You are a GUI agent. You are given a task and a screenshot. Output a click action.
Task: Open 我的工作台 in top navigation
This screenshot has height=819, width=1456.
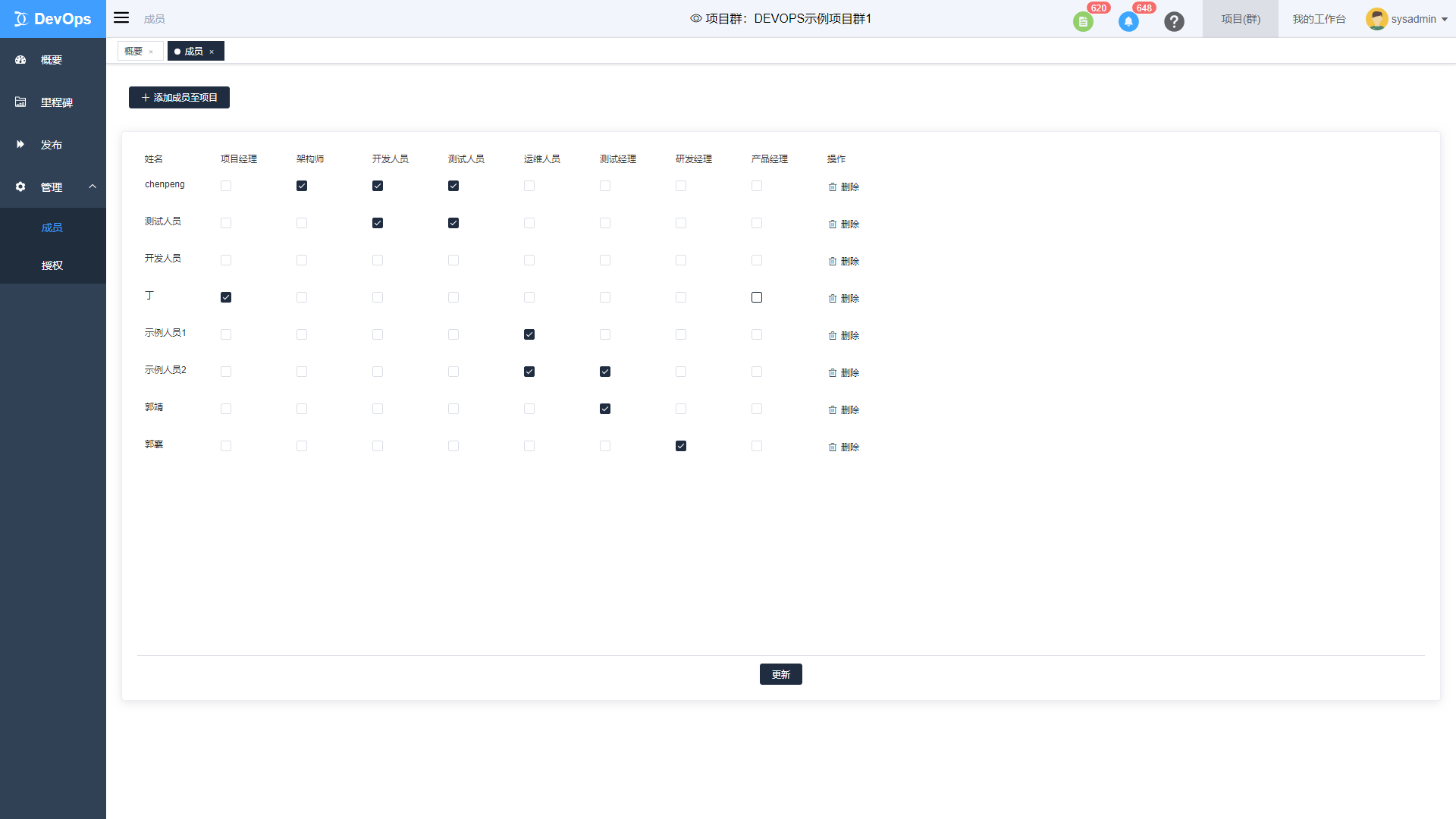click(x=1319, y=19)
